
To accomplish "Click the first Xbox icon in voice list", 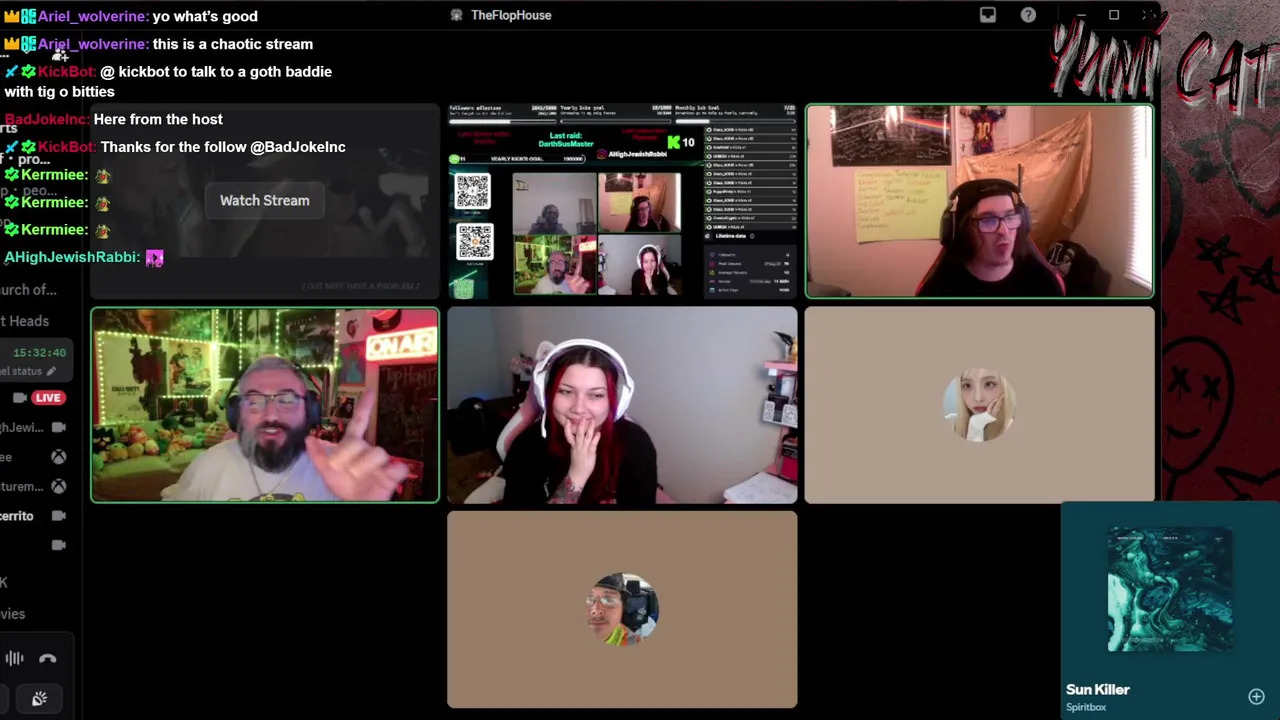I will point(59,457).
